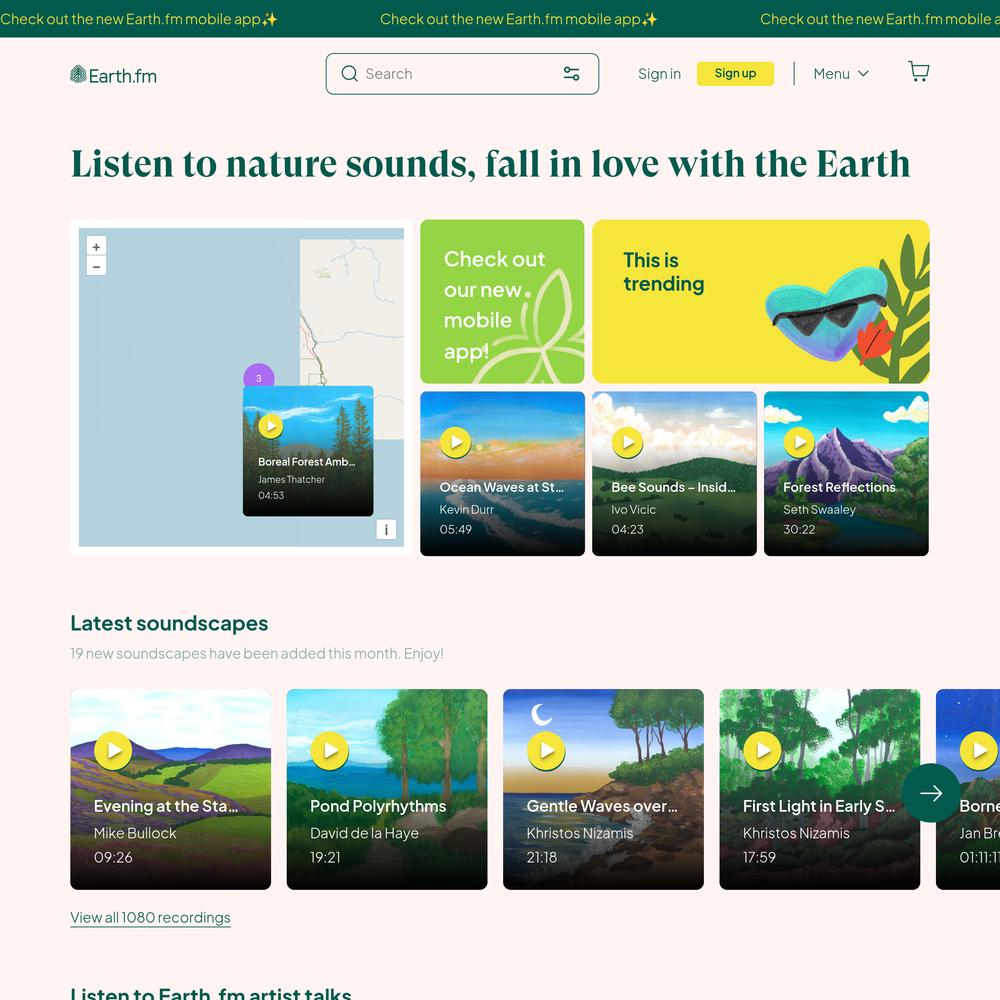The width and height of the screenshot is (1000, 1000).
Task: Open the search filter options icon
Action: pyautogui.click(x=571, y=74)
